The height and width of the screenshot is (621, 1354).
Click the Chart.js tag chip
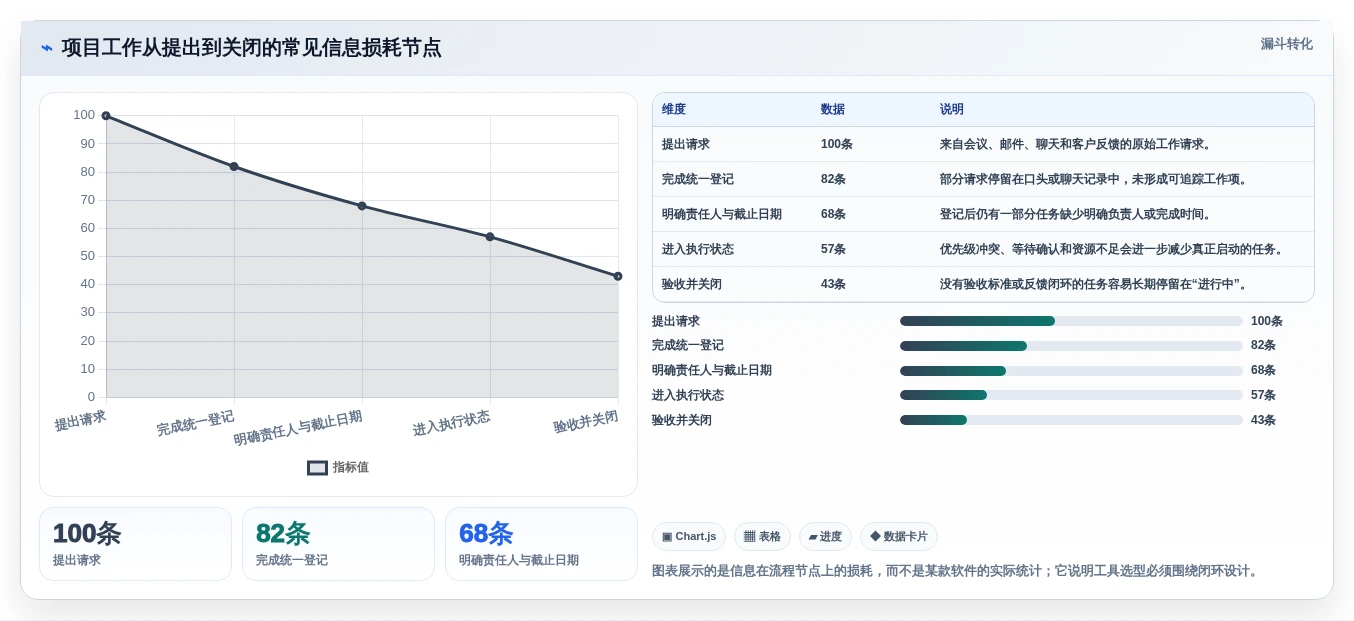(689, 537)
